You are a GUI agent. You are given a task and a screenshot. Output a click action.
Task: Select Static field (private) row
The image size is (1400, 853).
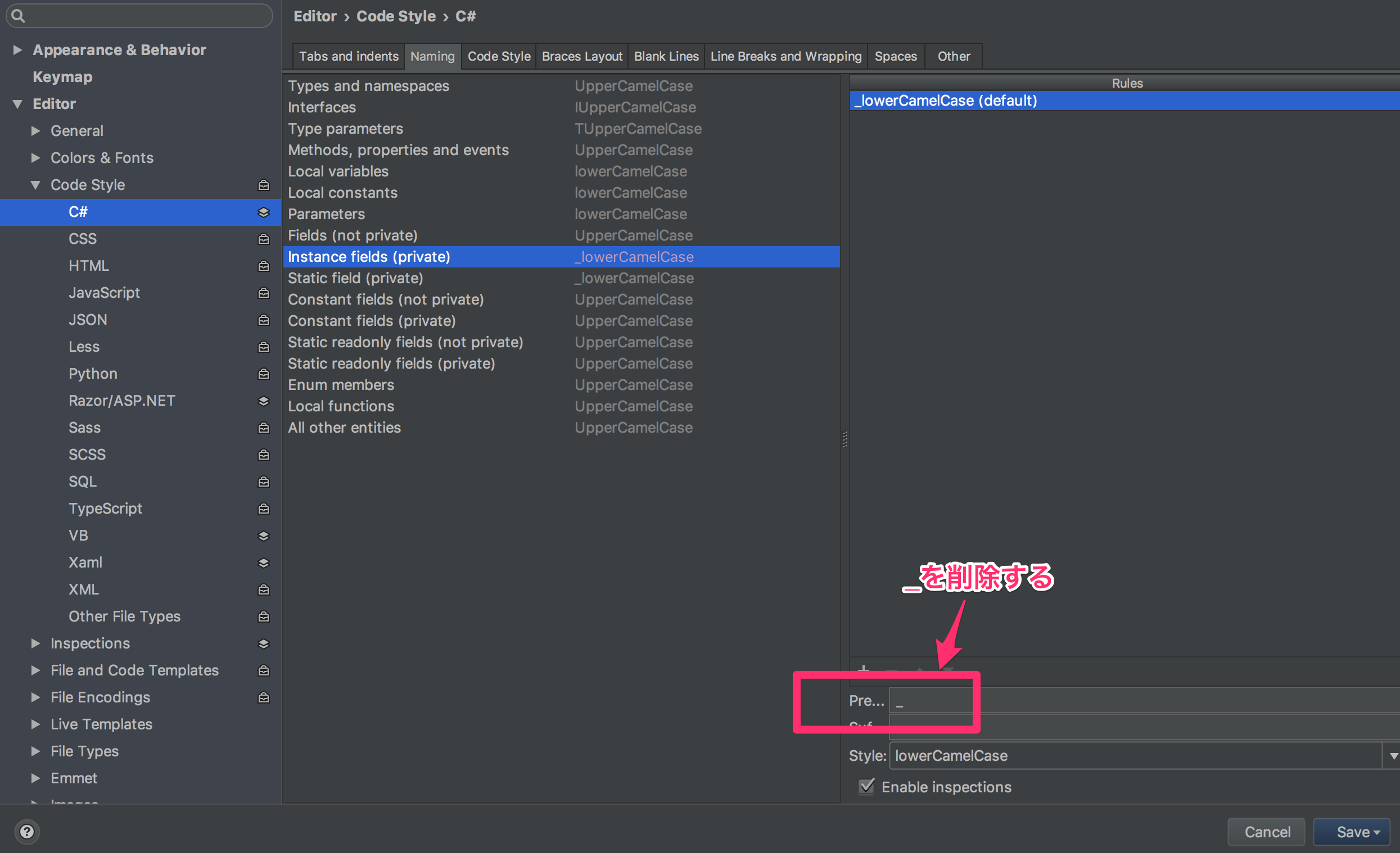[x=561, y=278]
